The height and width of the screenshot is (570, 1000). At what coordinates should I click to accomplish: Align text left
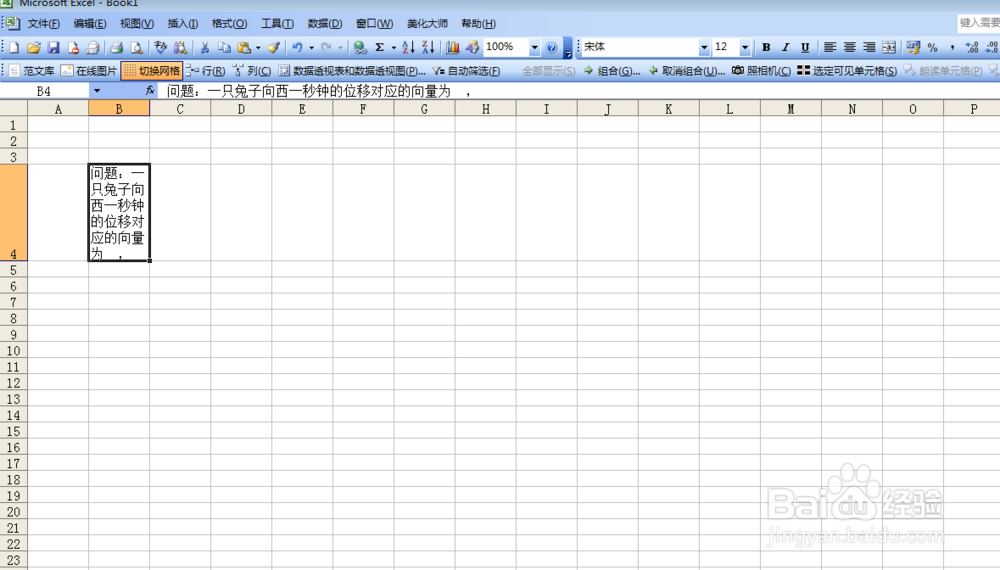(830, 47)
